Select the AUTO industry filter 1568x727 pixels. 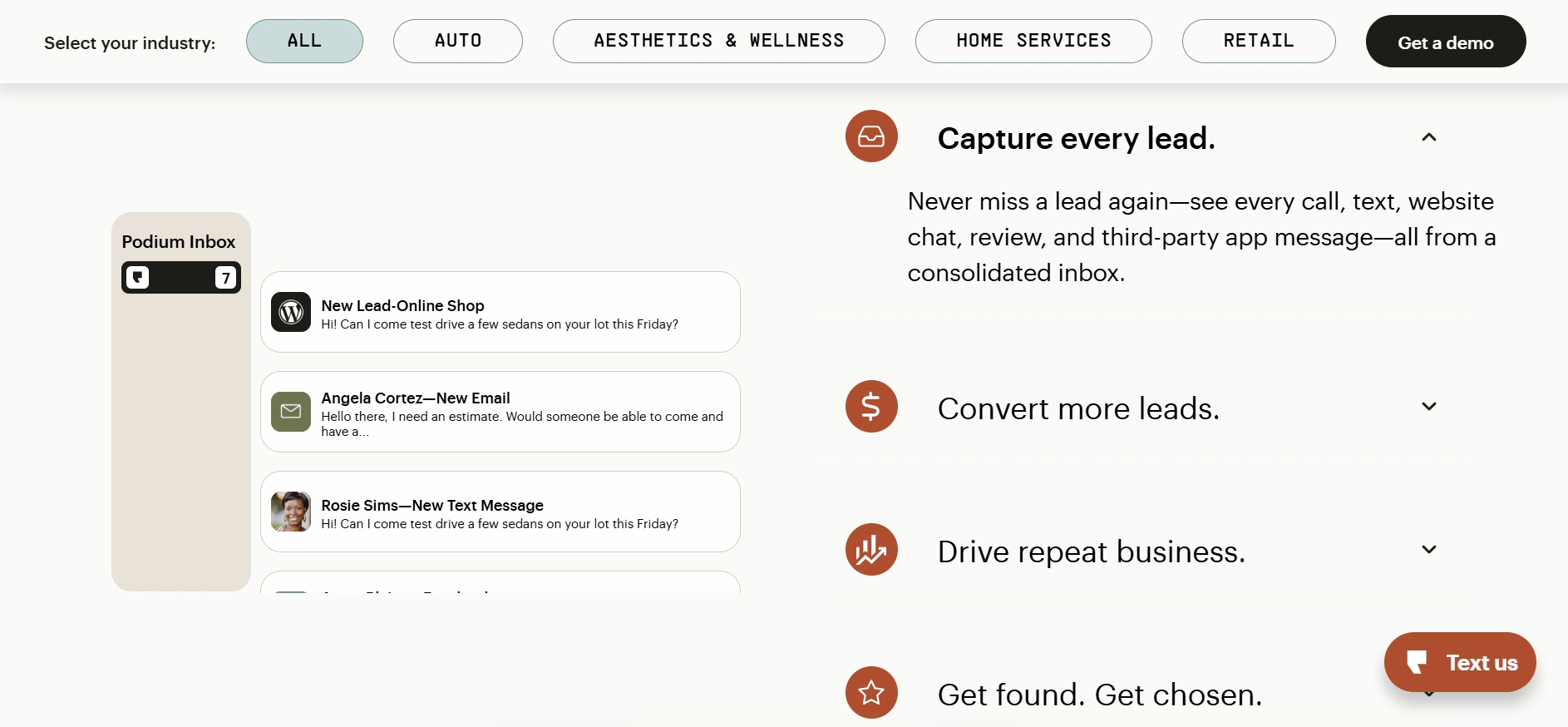tap(458, 41)
